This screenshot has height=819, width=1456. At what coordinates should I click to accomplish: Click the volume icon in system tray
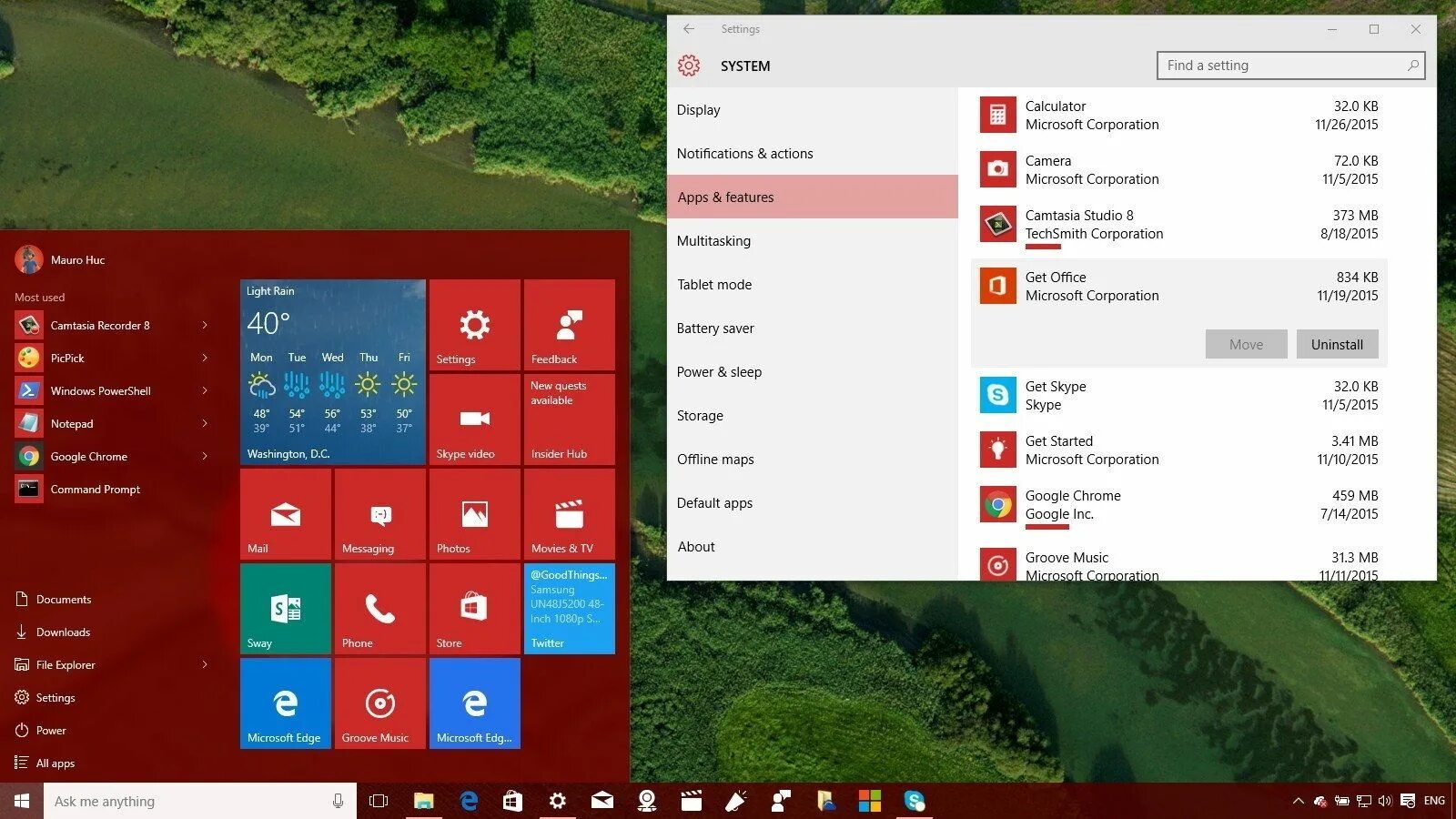click(1385, 801)
